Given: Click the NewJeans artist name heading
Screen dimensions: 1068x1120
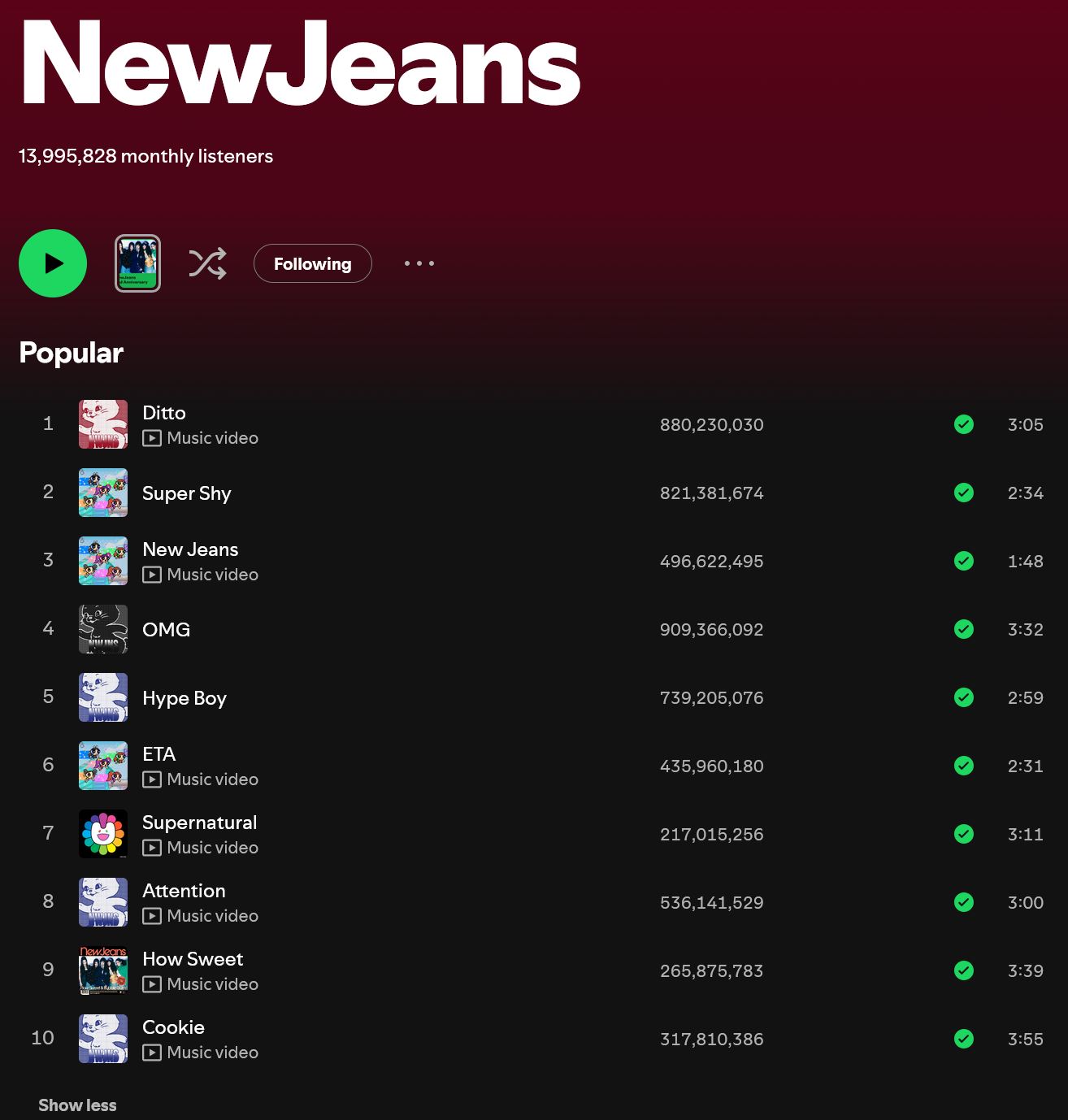Looking at the screenshot, I should tap(301, 63).
